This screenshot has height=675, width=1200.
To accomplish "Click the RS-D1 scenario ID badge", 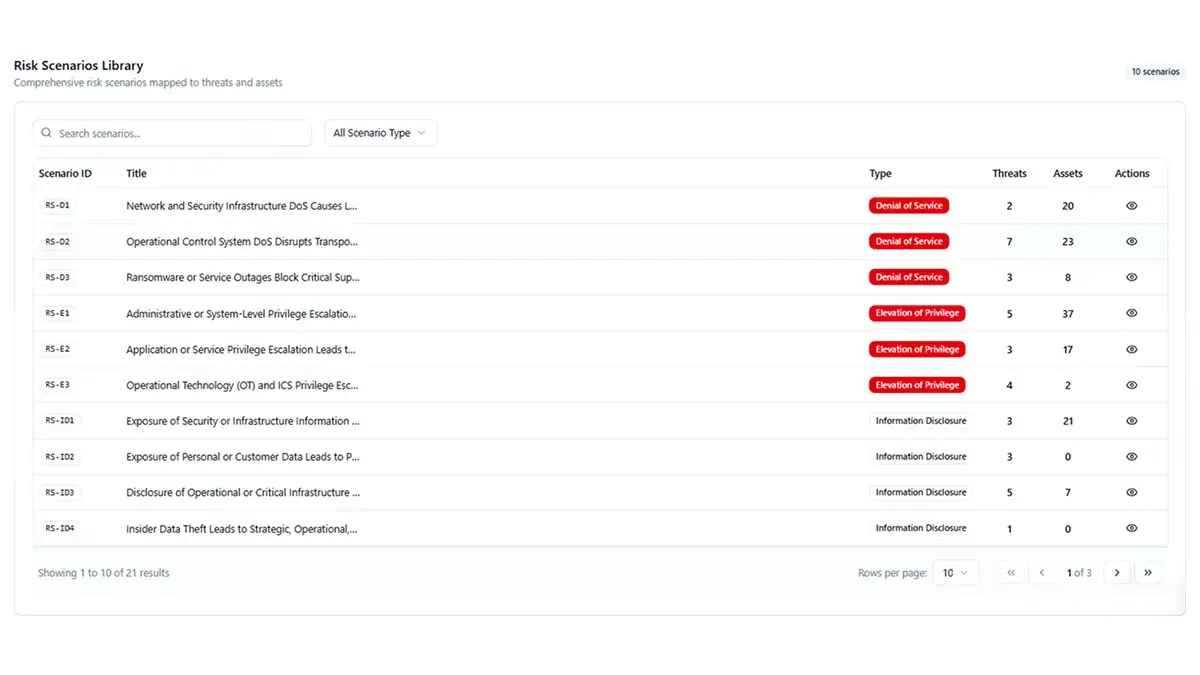I will point(57,205).
